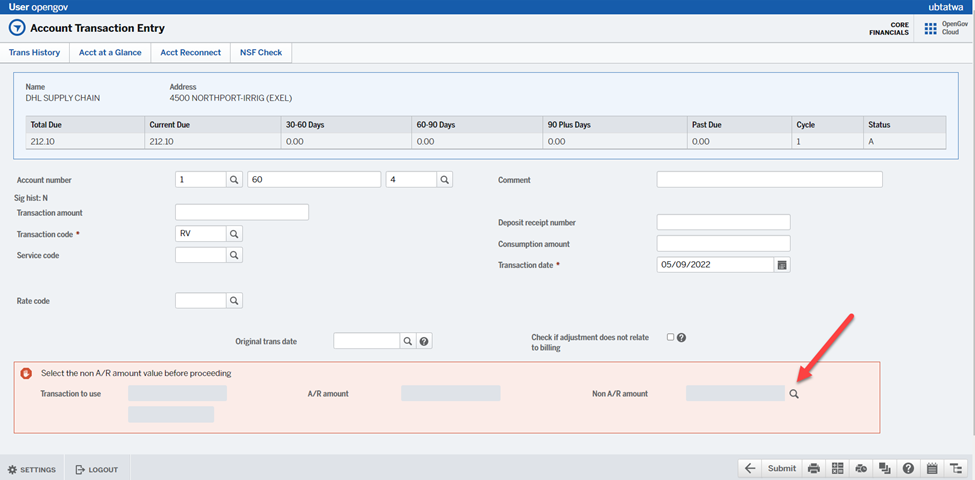Screen dimensions: 975x480
Task: Click the Non A/R amount field
Action: 735,394
